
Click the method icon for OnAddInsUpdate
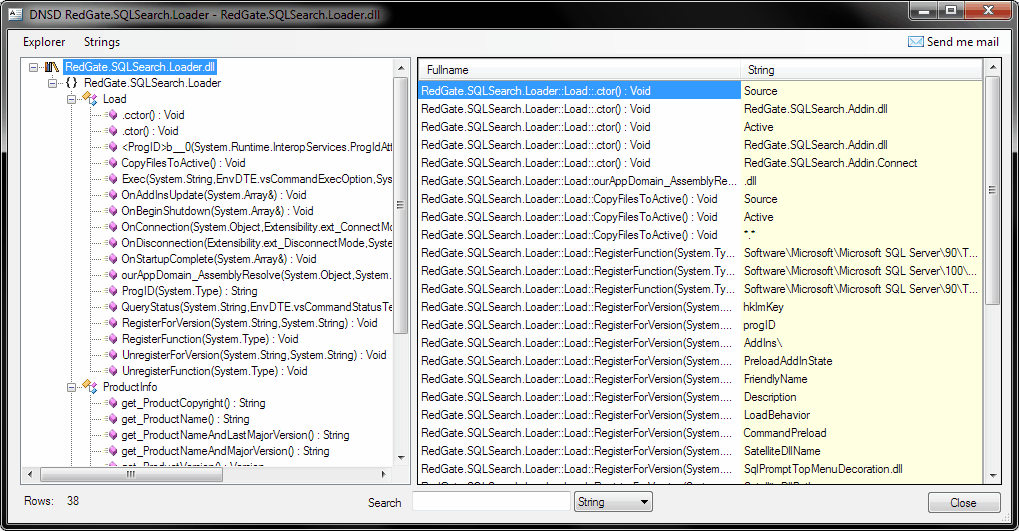click(112, 195)
